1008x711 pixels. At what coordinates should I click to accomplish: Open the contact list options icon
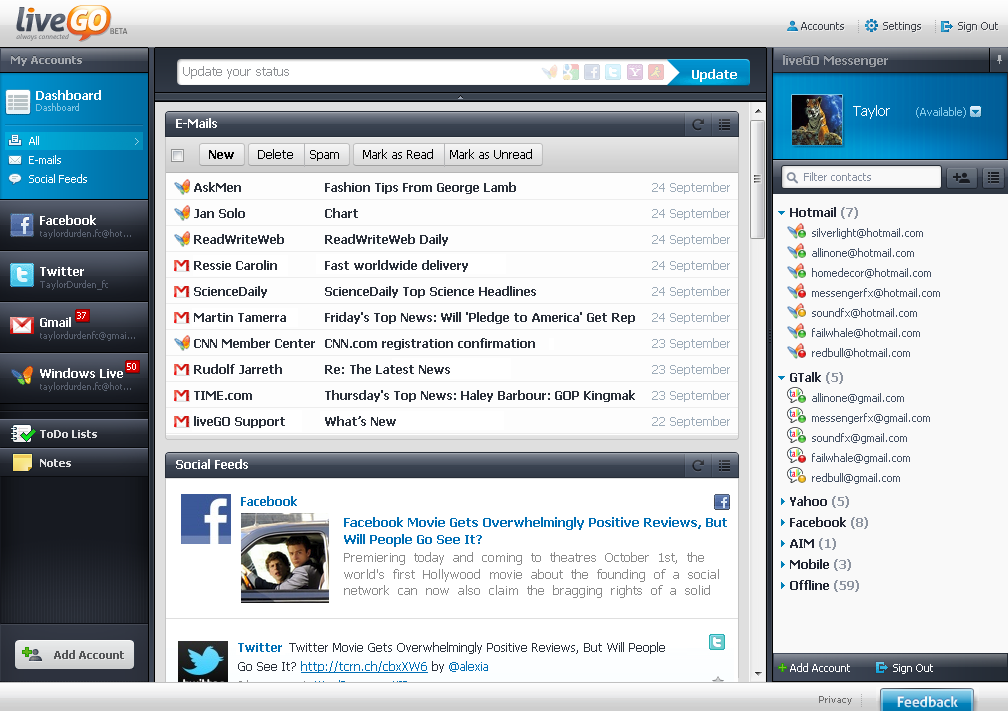coord(994,177)
